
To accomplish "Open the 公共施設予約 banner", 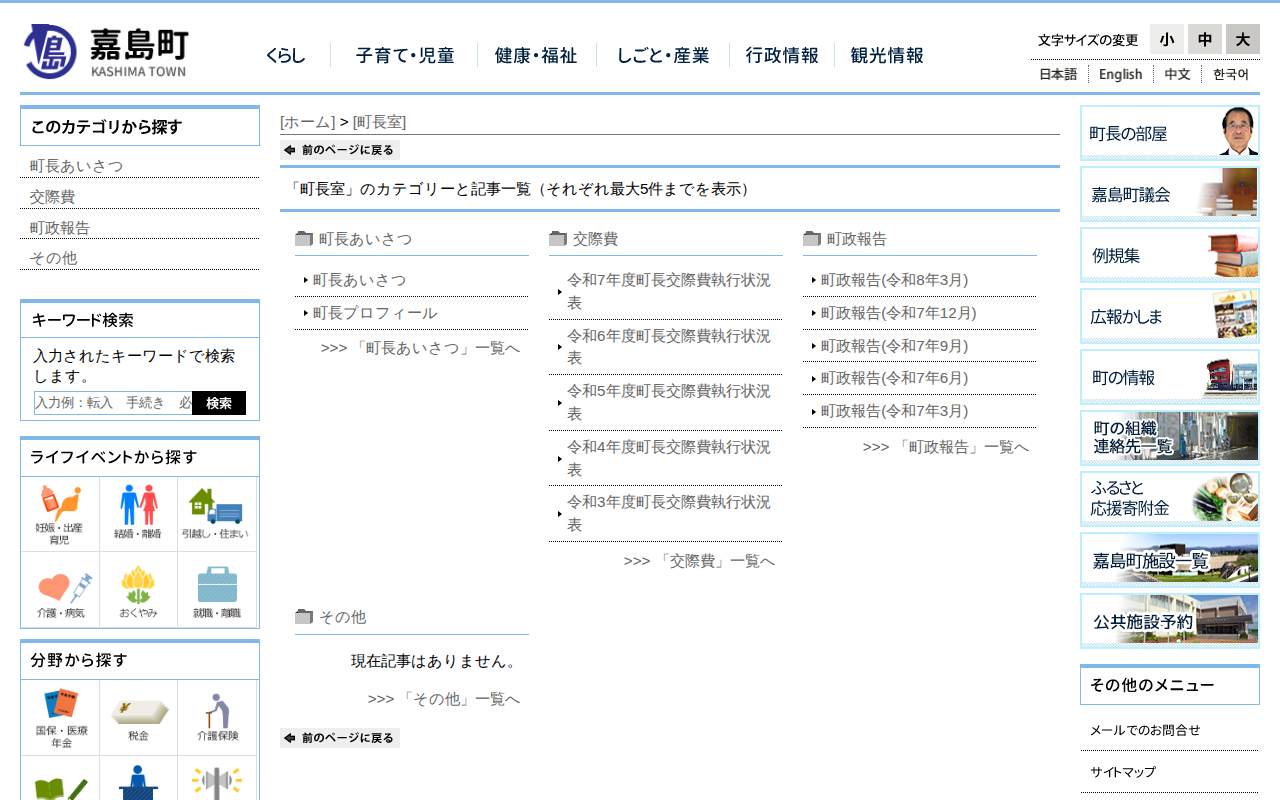I will coord(1170,621).
